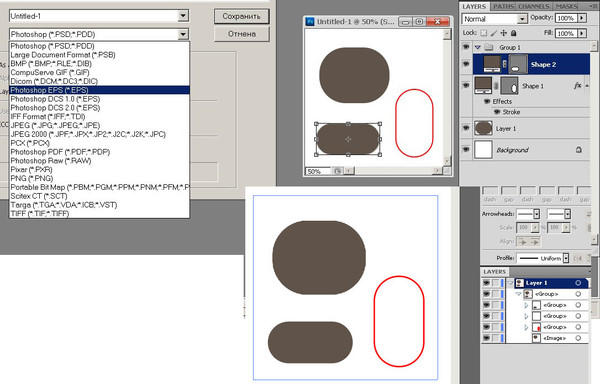The width and height of the screenshot is (600, 384).
Task: Click the lock all padlock icon
Action: coord(514,33)
